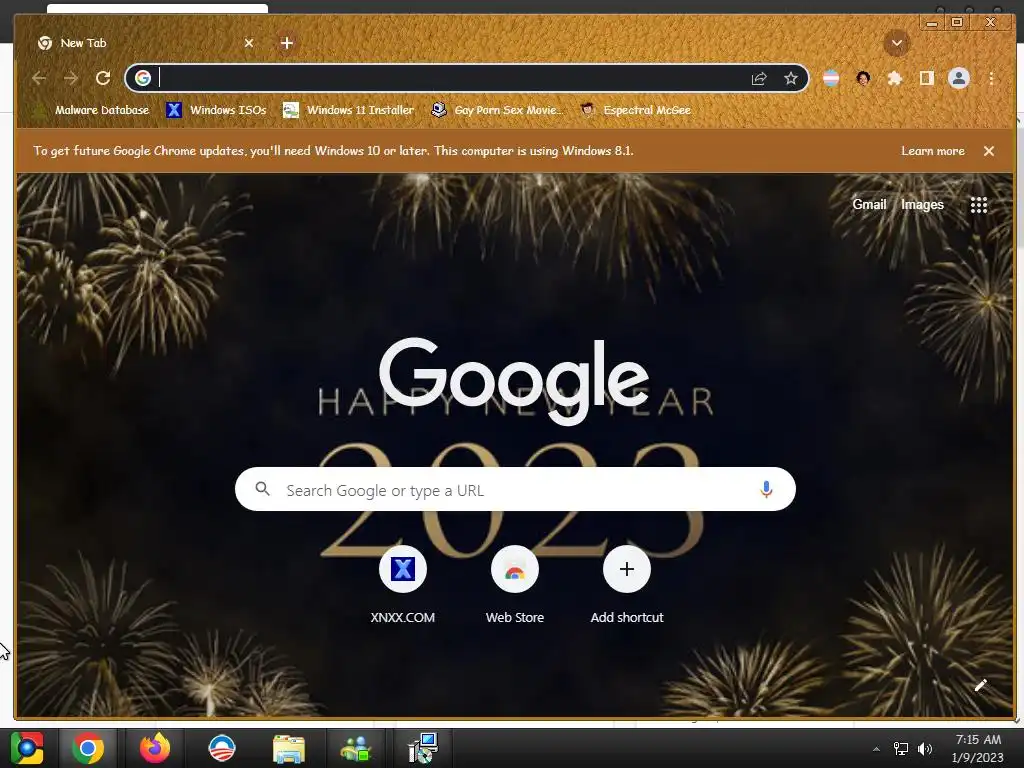
Task: Expand the tab search chevron button
Action: point(897,43)
